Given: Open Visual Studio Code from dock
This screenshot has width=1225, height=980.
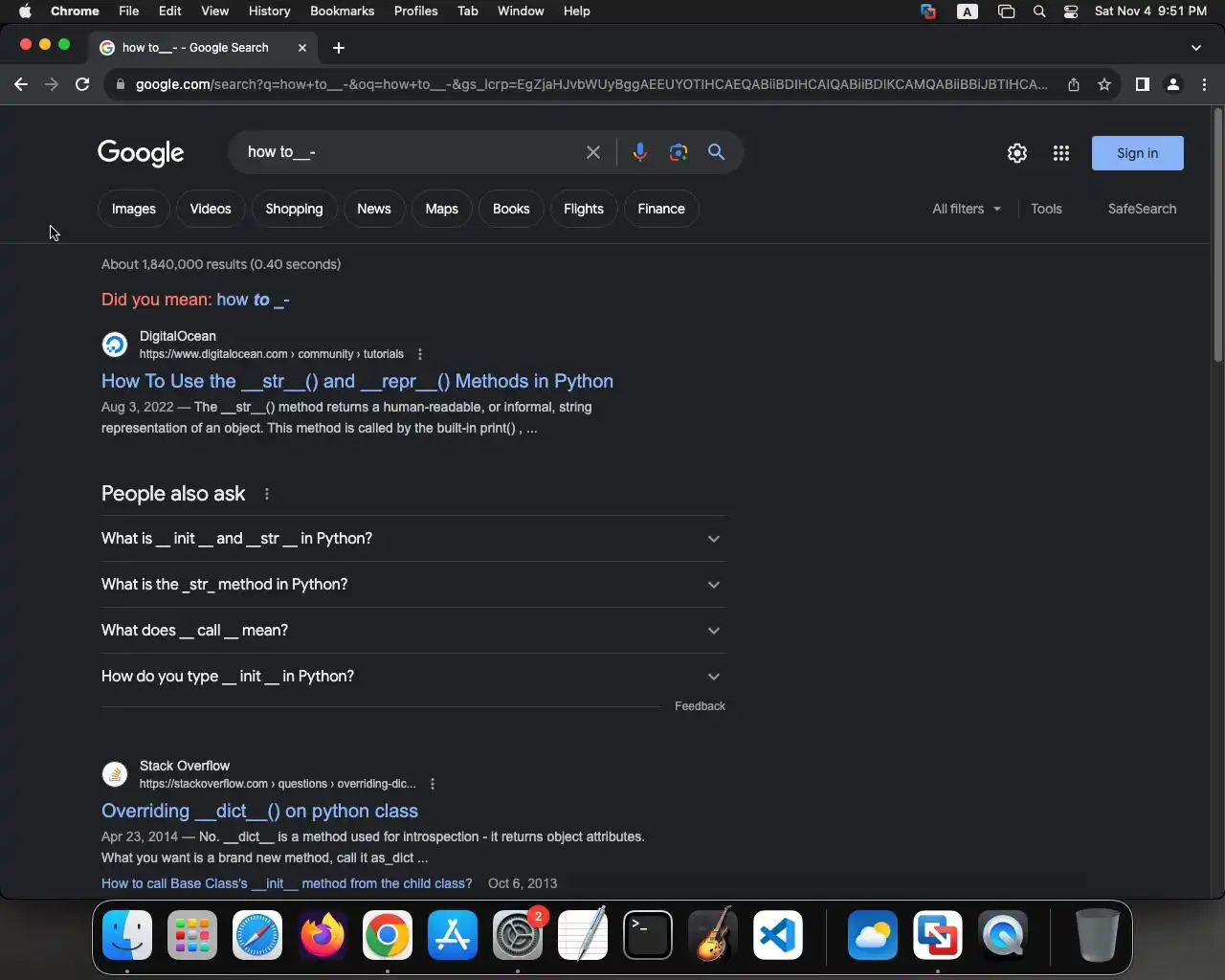Looking at the screenshot, I should coord(778,935).
